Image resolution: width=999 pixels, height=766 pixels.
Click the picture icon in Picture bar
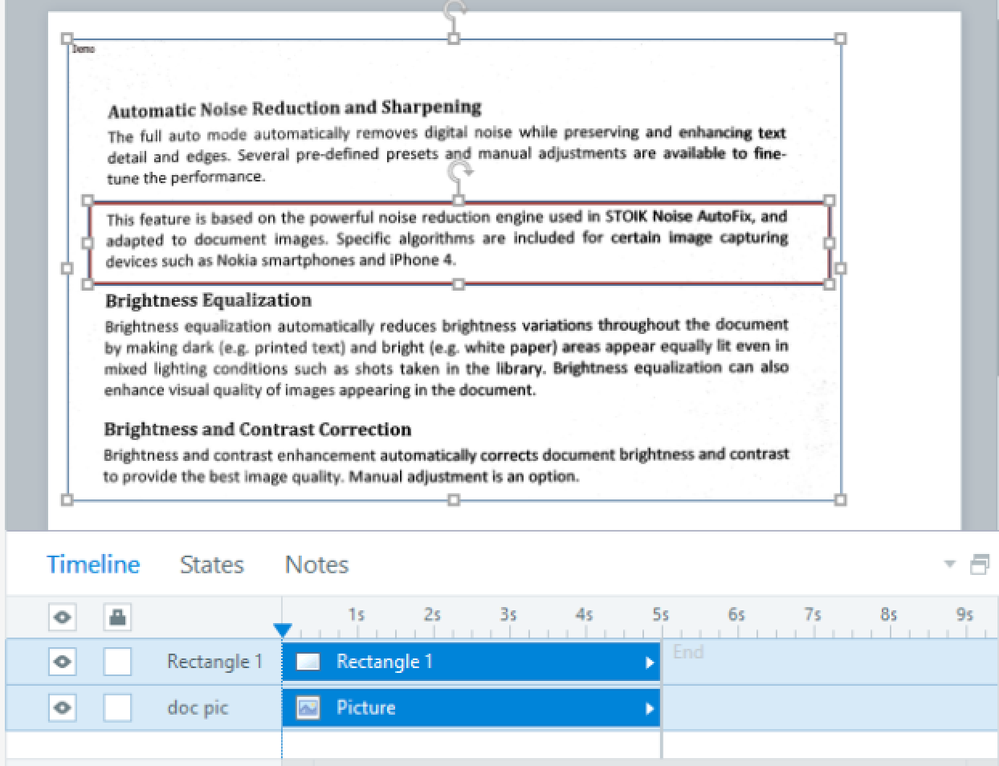point(308,708)
